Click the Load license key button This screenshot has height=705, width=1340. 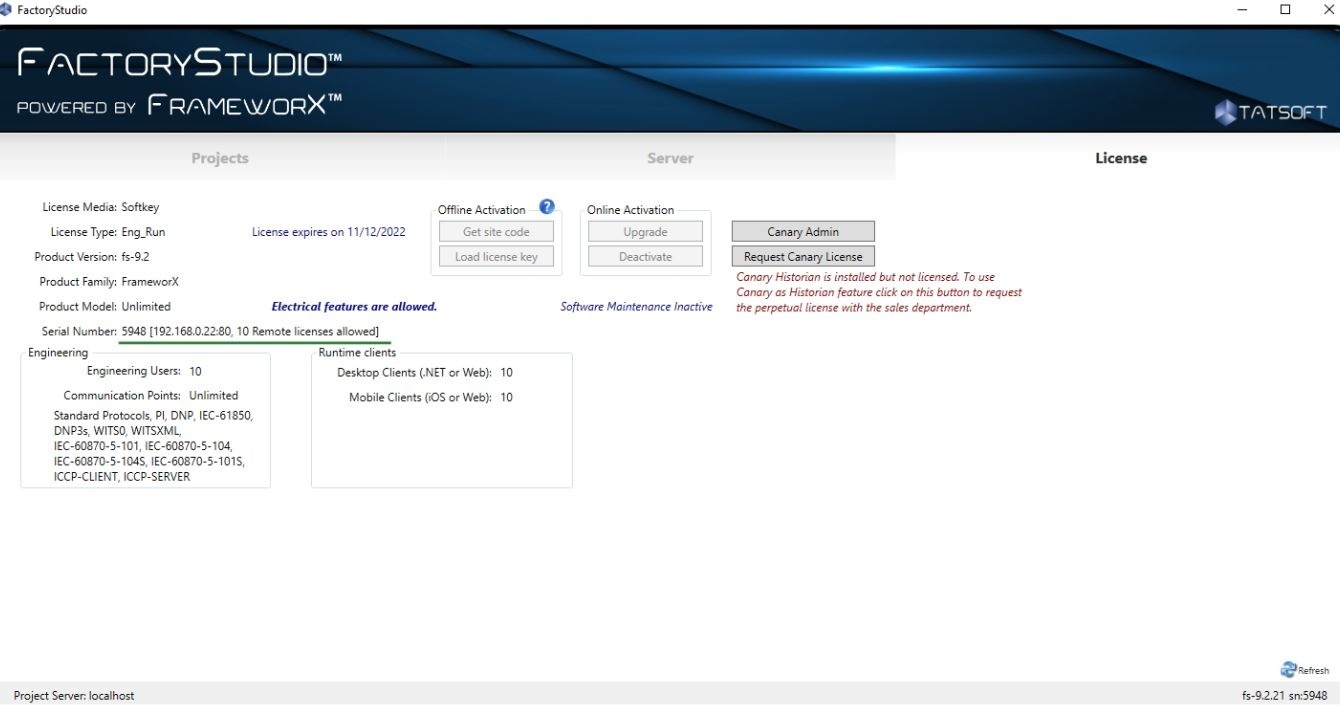[x=496, y=257]
